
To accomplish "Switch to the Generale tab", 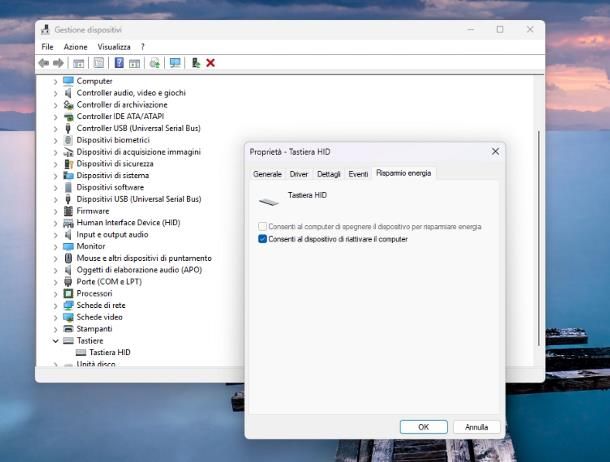I will [x=267, y=174].
